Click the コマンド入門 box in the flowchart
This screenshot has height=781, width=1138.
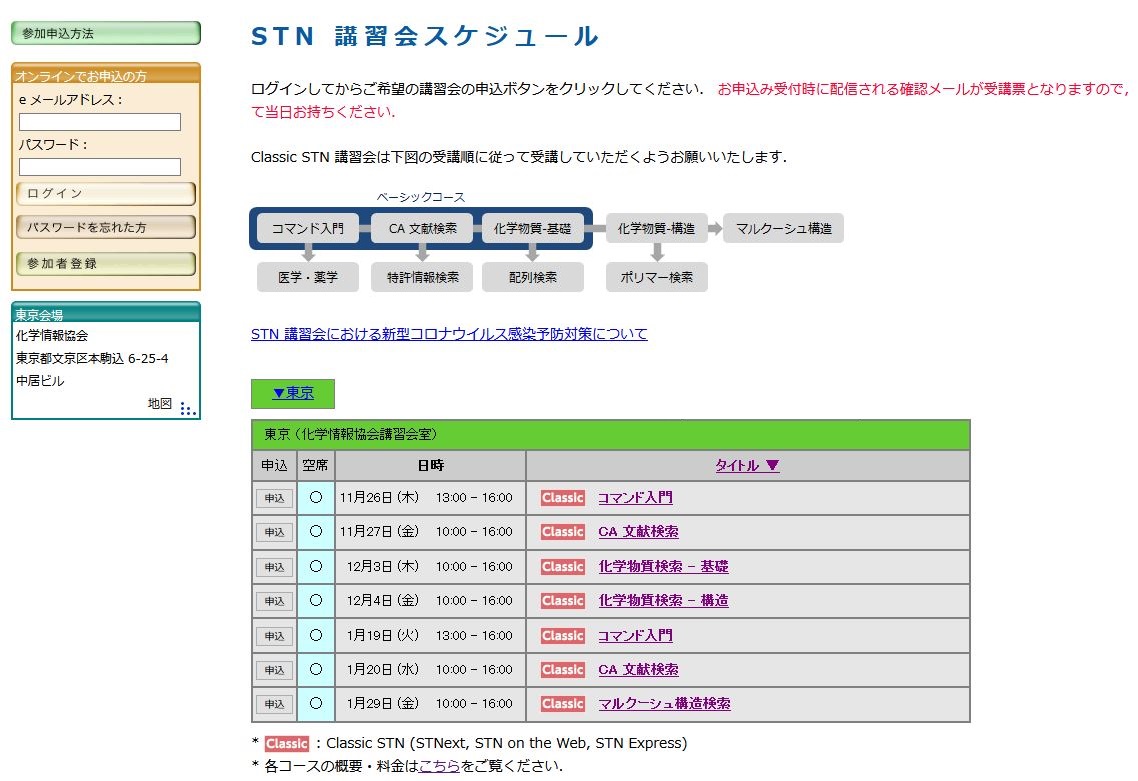[308, 229]
